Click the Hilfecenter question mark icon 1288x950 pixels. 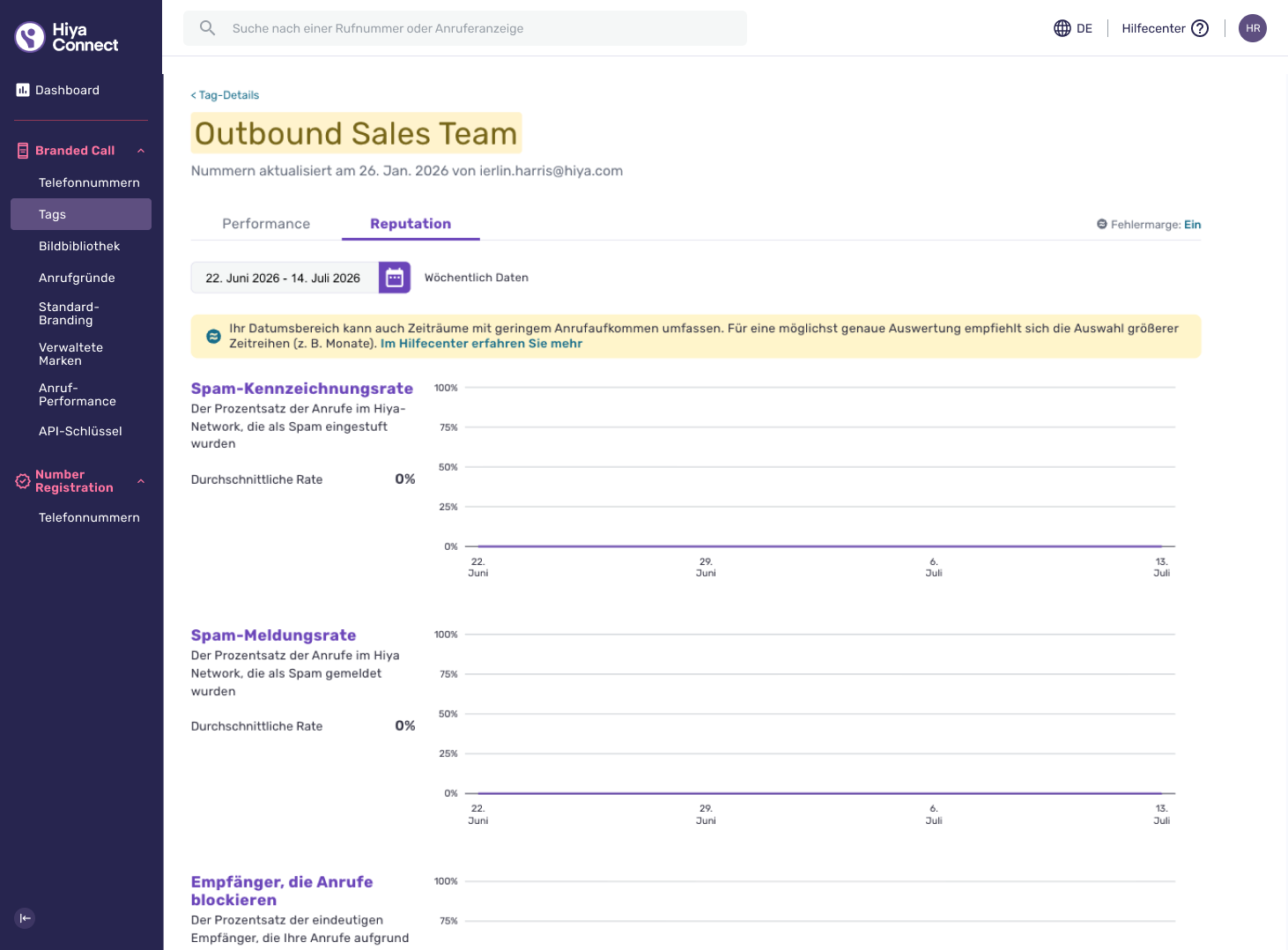pyautogui.click(x=1200, y=28)
